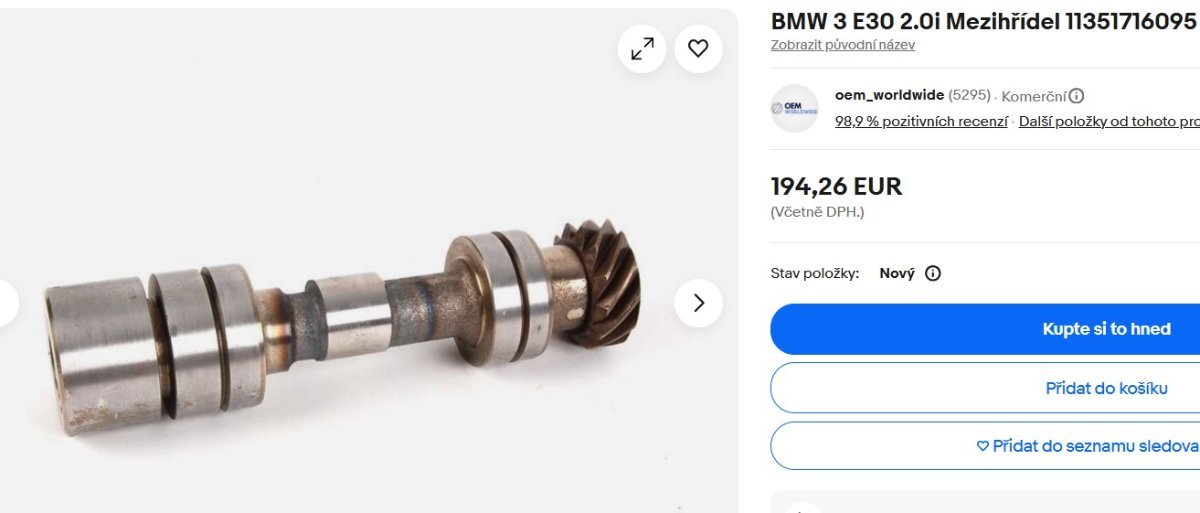
Task: Go to the previous product image
Action: point(6,303)
